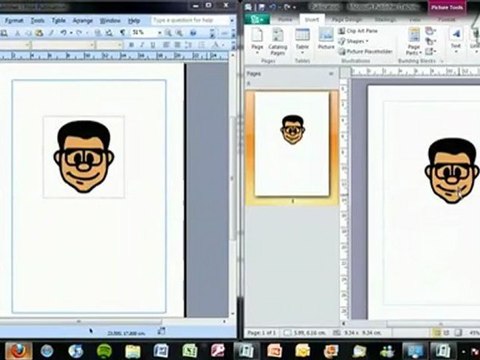Screen dimensions: 480x360
Task: Switch to the Mailings ribbon tab
Action: point(385,19)
